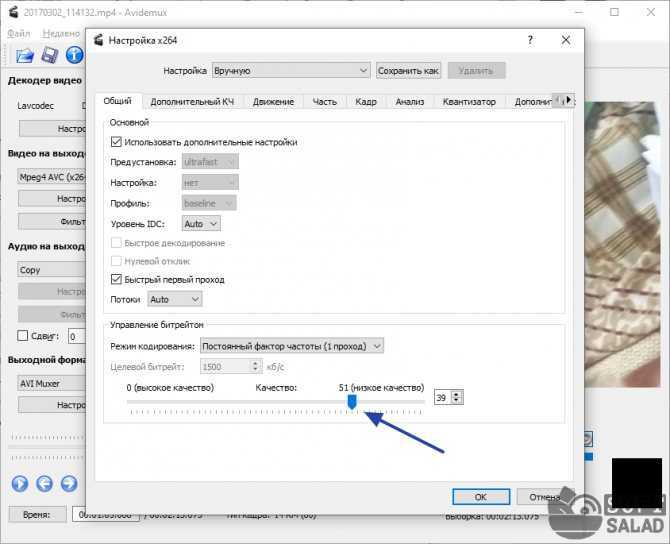Click the Lavcodec decoder label
The image size is (670, 544).
click(x=35, y=106)
